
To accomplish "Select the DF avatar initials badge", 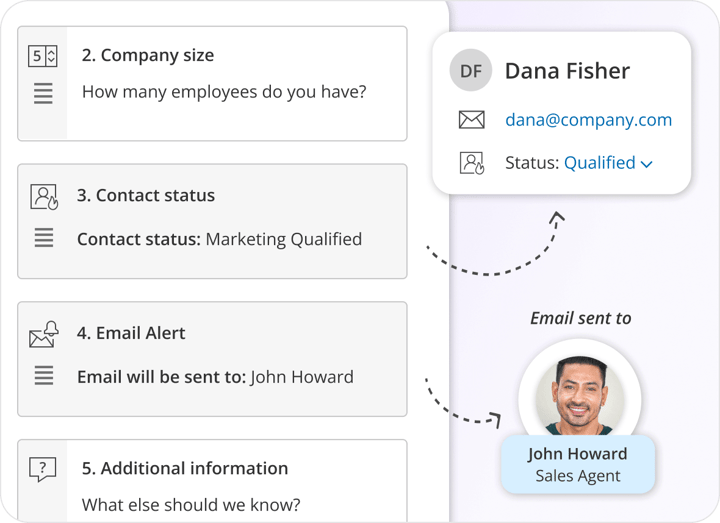I will [x=470, y=71].
